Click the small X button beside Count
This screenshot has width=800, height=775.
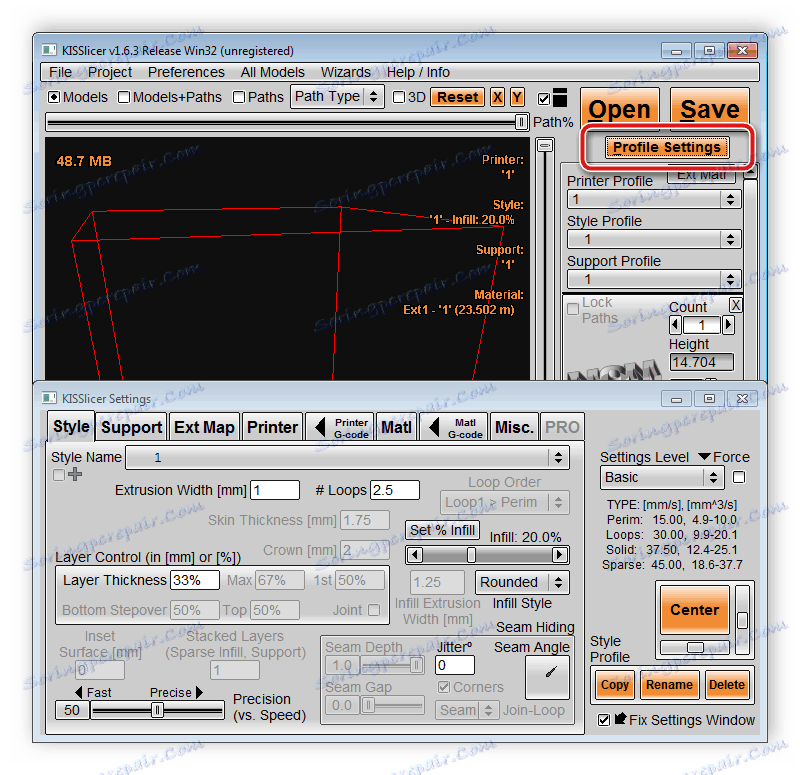(735, 305)
